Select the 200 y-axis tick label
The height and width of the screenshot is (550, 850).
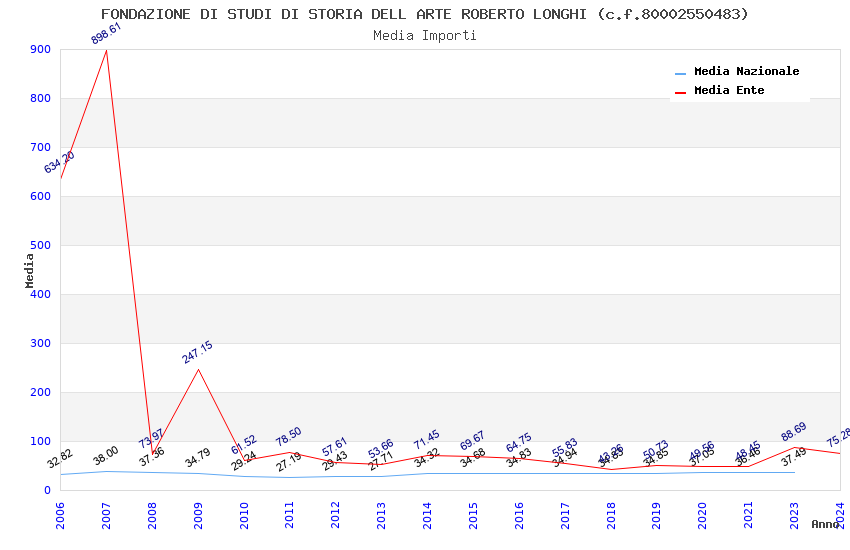tap(40, 392)
